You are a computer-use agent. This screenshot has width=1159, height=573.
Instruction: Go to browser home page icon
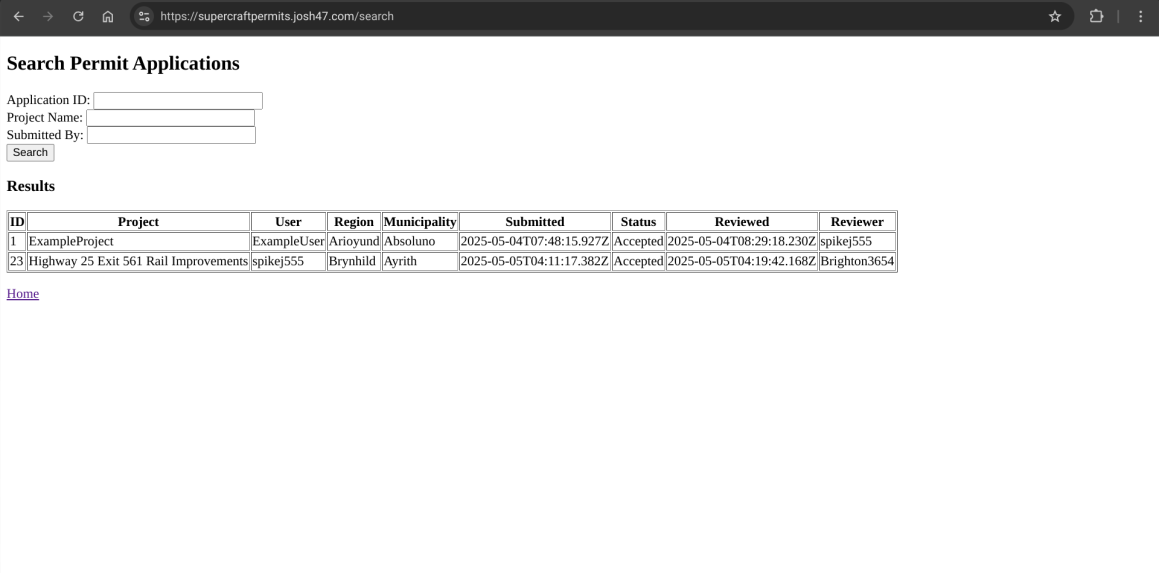click(108, 16)
